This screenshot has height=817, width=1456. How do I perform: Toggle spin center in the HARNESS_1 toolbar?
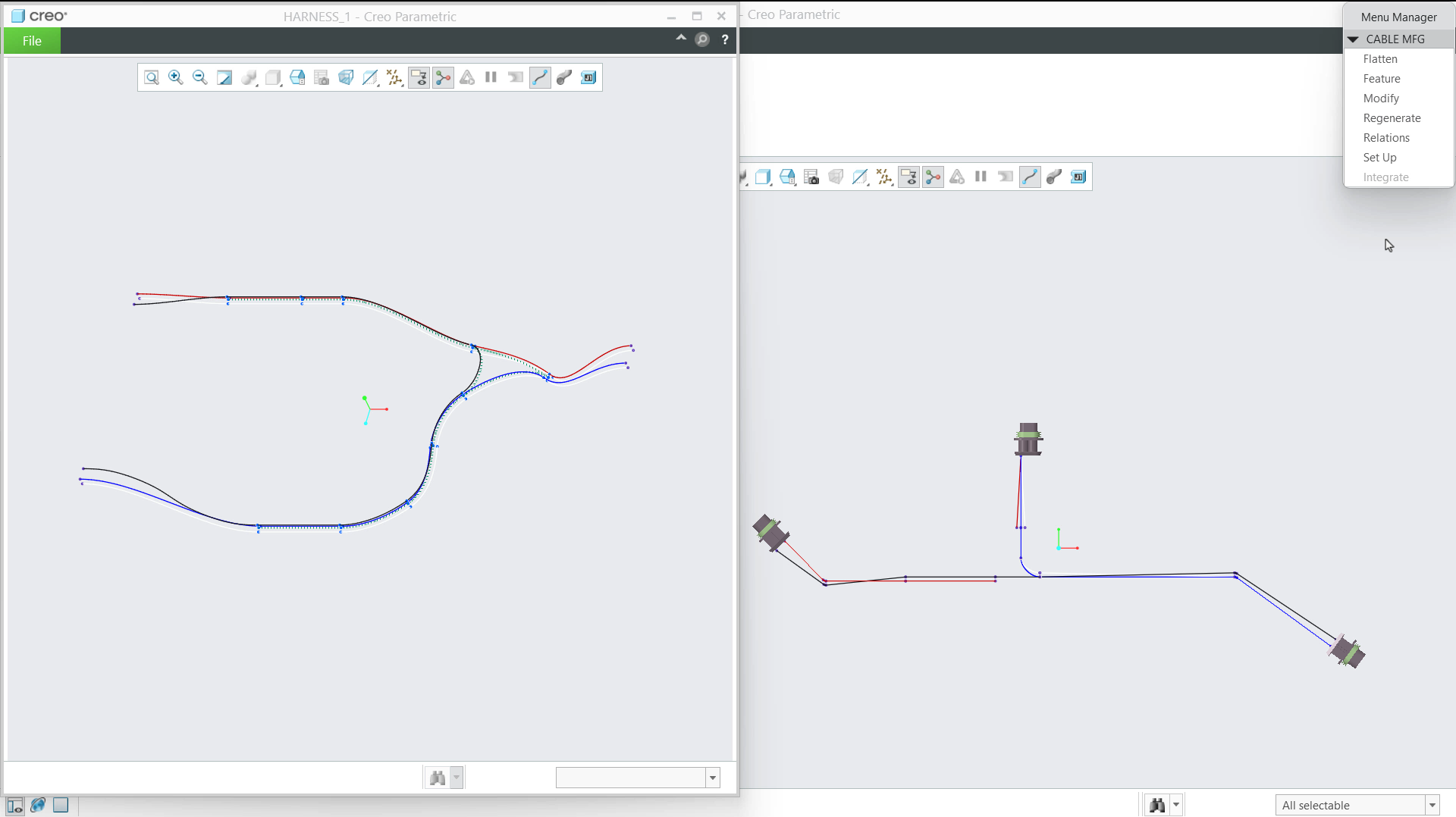click(x=443, y=77)
